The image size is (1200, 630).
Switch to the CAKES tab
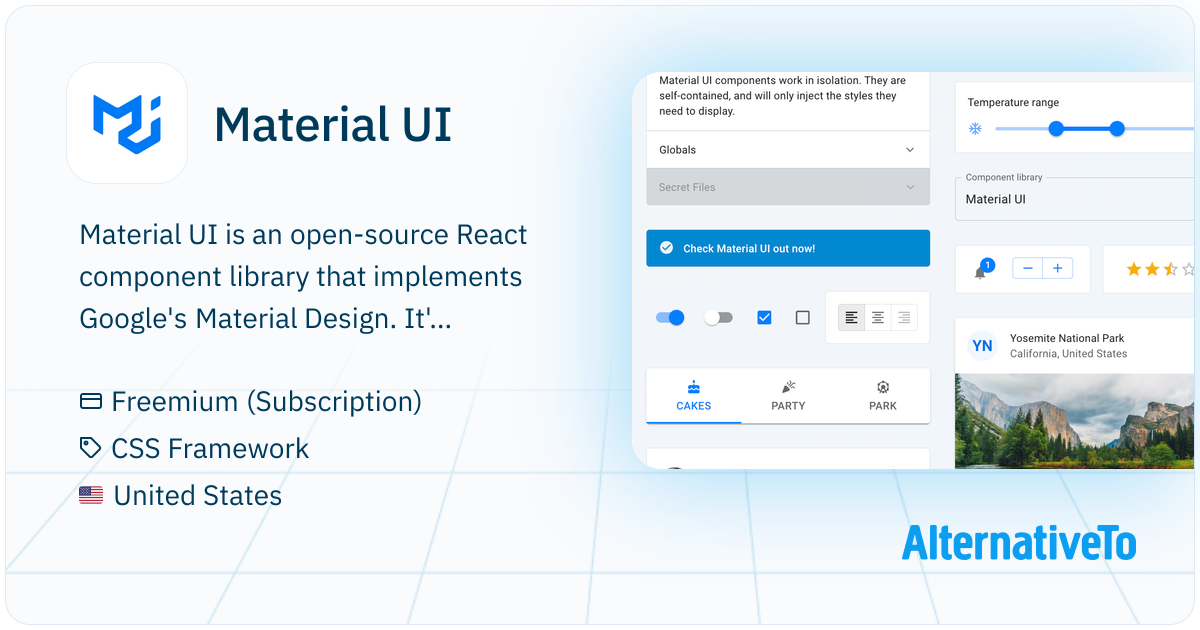[x=694, y=396]
